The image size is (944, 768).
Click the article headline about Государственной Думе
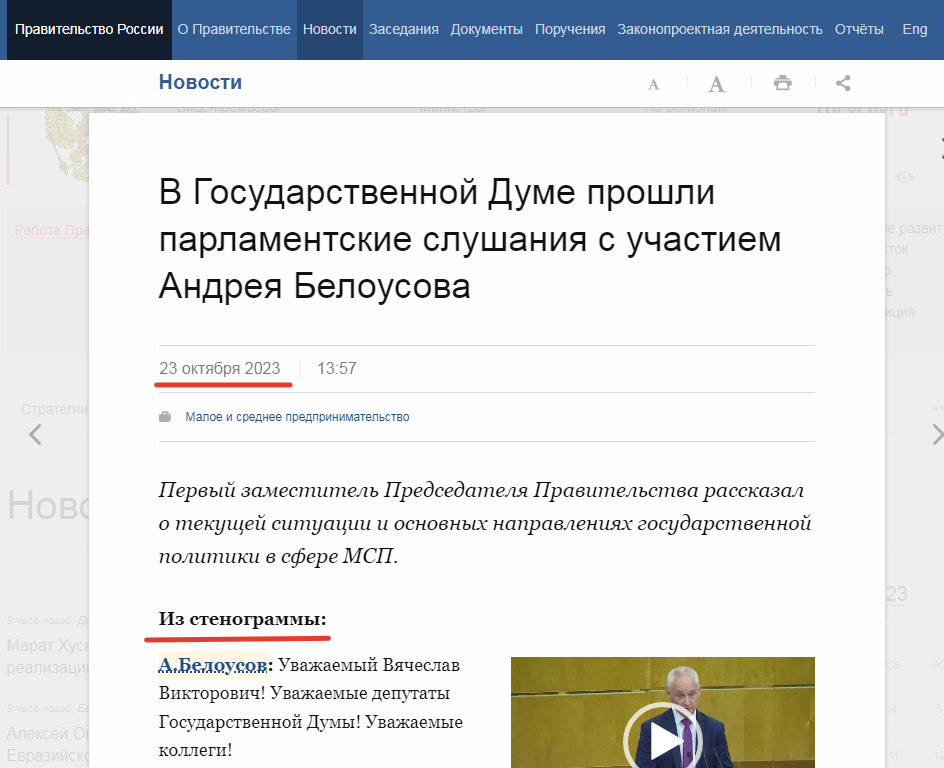point(470,239)
